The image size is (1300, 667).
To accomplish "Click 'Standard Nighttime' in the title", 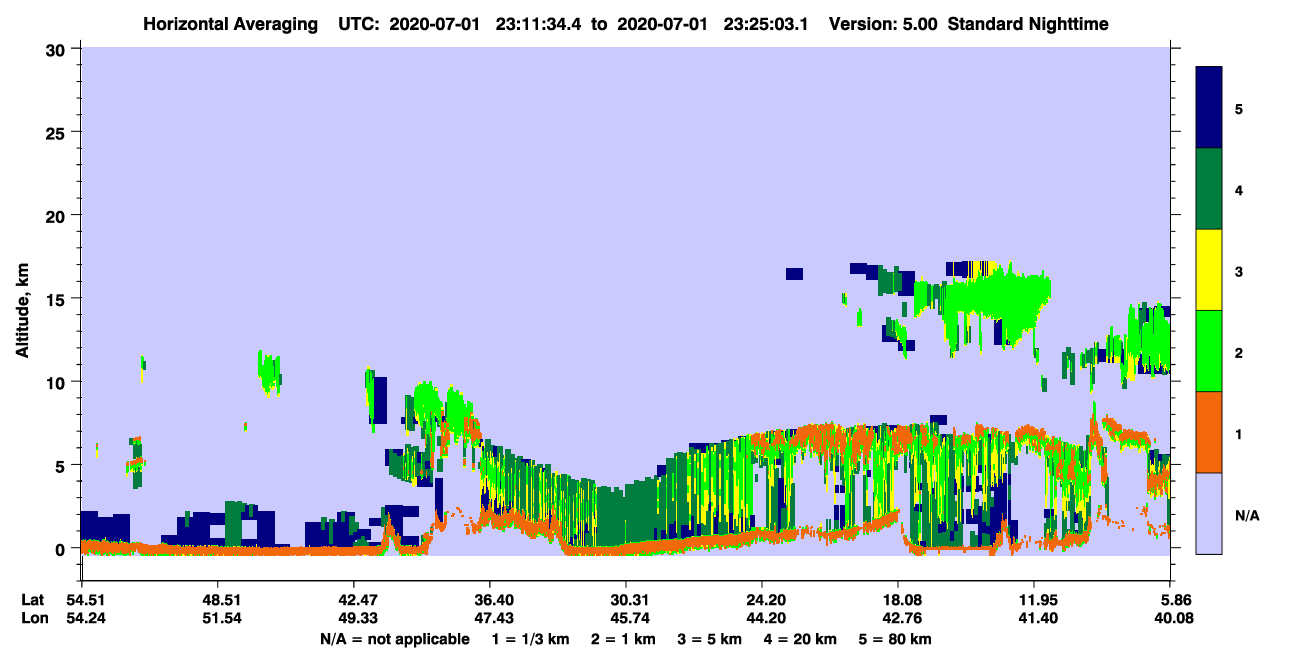I will (1026, 23).
